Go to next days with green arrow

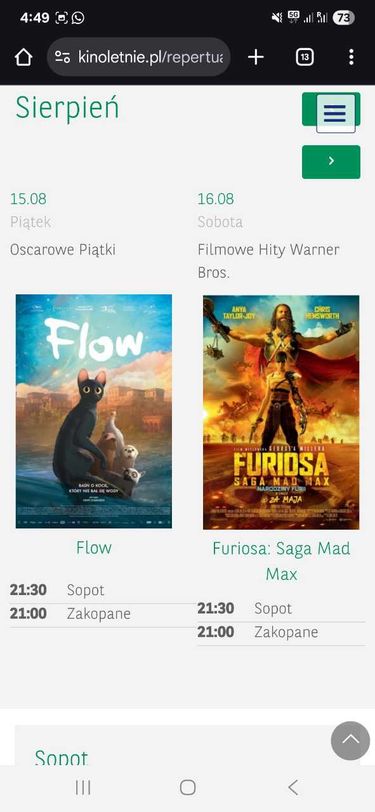point(331,162)
